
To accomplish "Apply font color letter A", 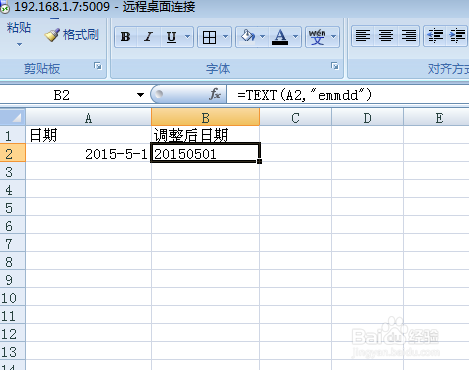I will pos(280,37).
